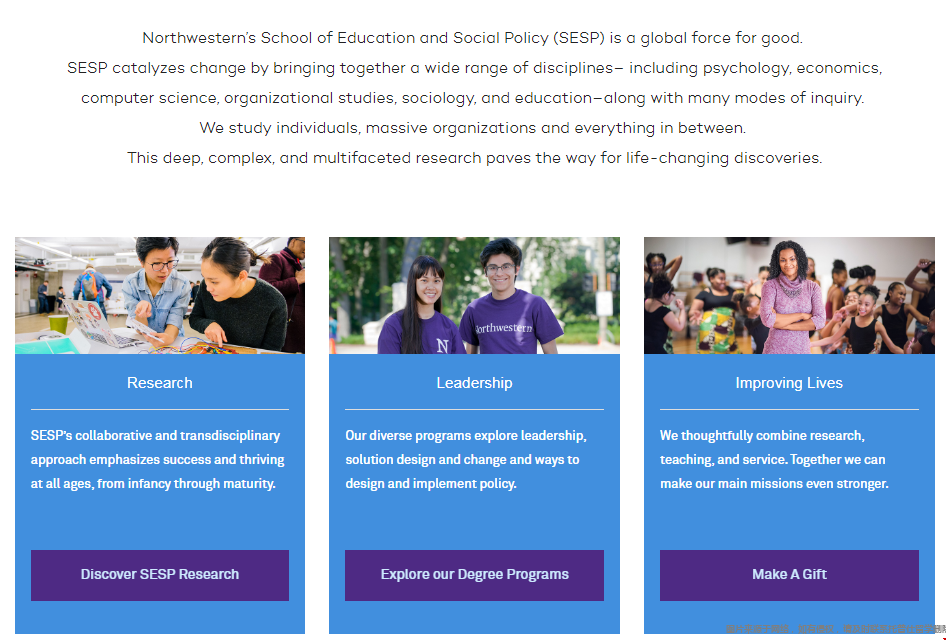The height and width of the screenshot is (640, 946).
Task: Click the diverse programs description paragraph
Action: point(466,460)
